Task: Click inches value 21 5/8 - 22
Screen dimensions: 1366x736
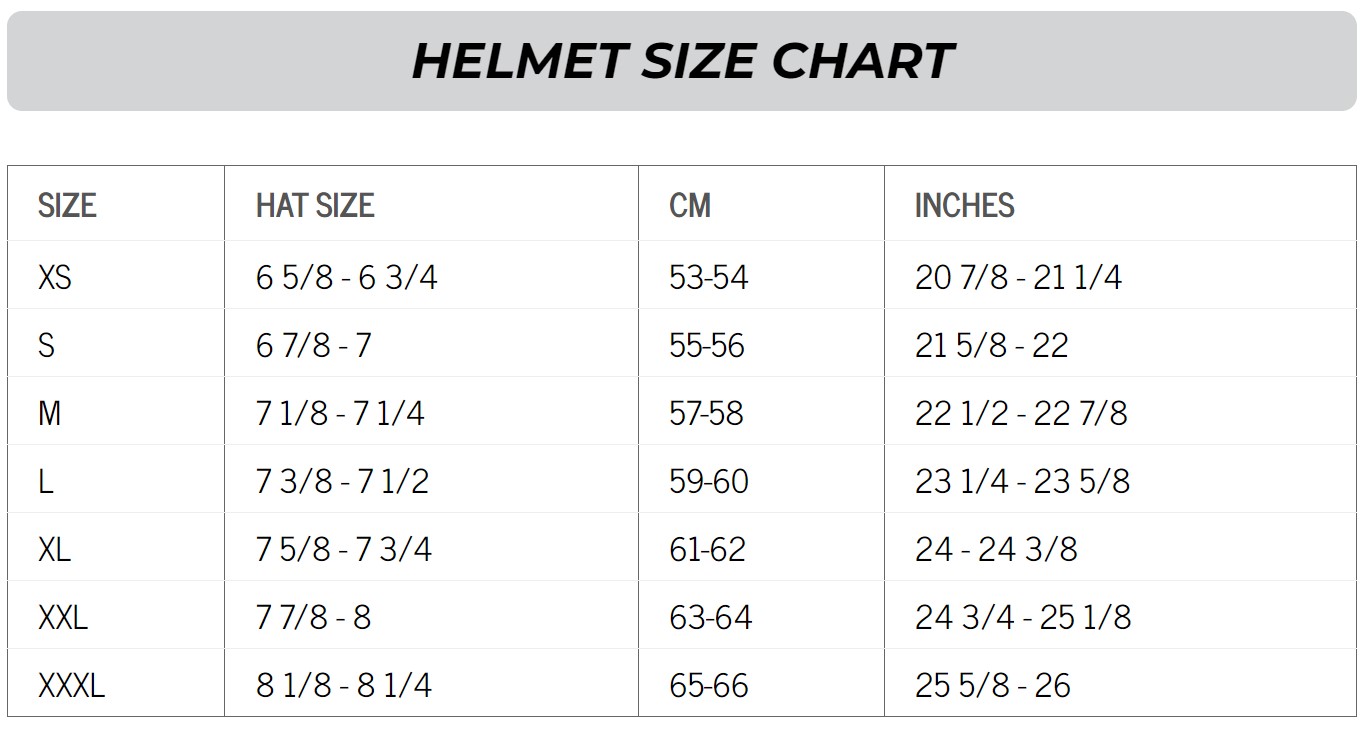Action: 992,345
